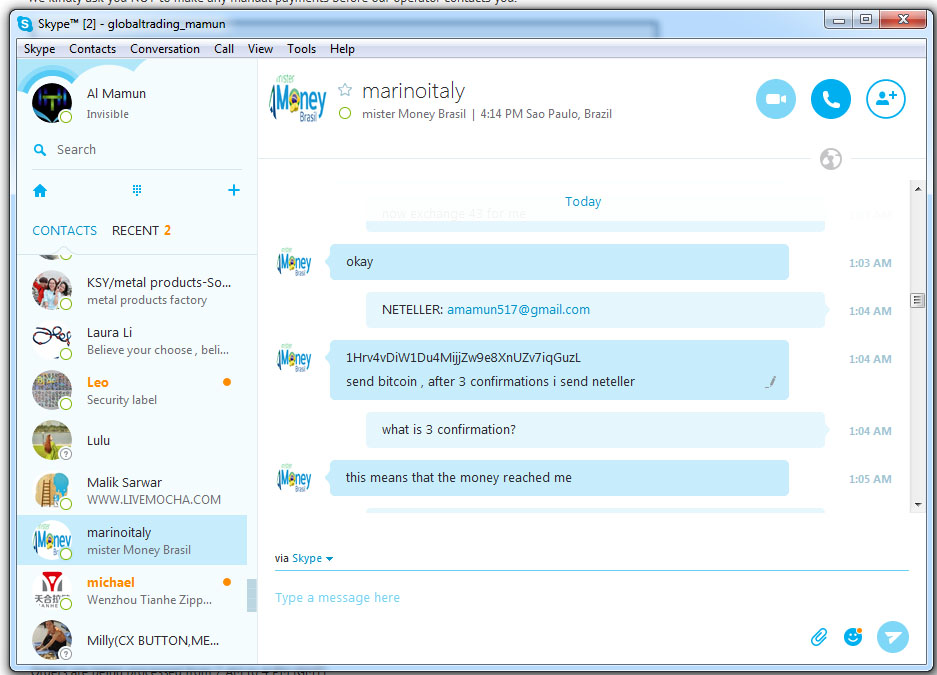Click the bitcoin address message text
The width and height of the screenshot is (937, 675).
pos(463,358)
